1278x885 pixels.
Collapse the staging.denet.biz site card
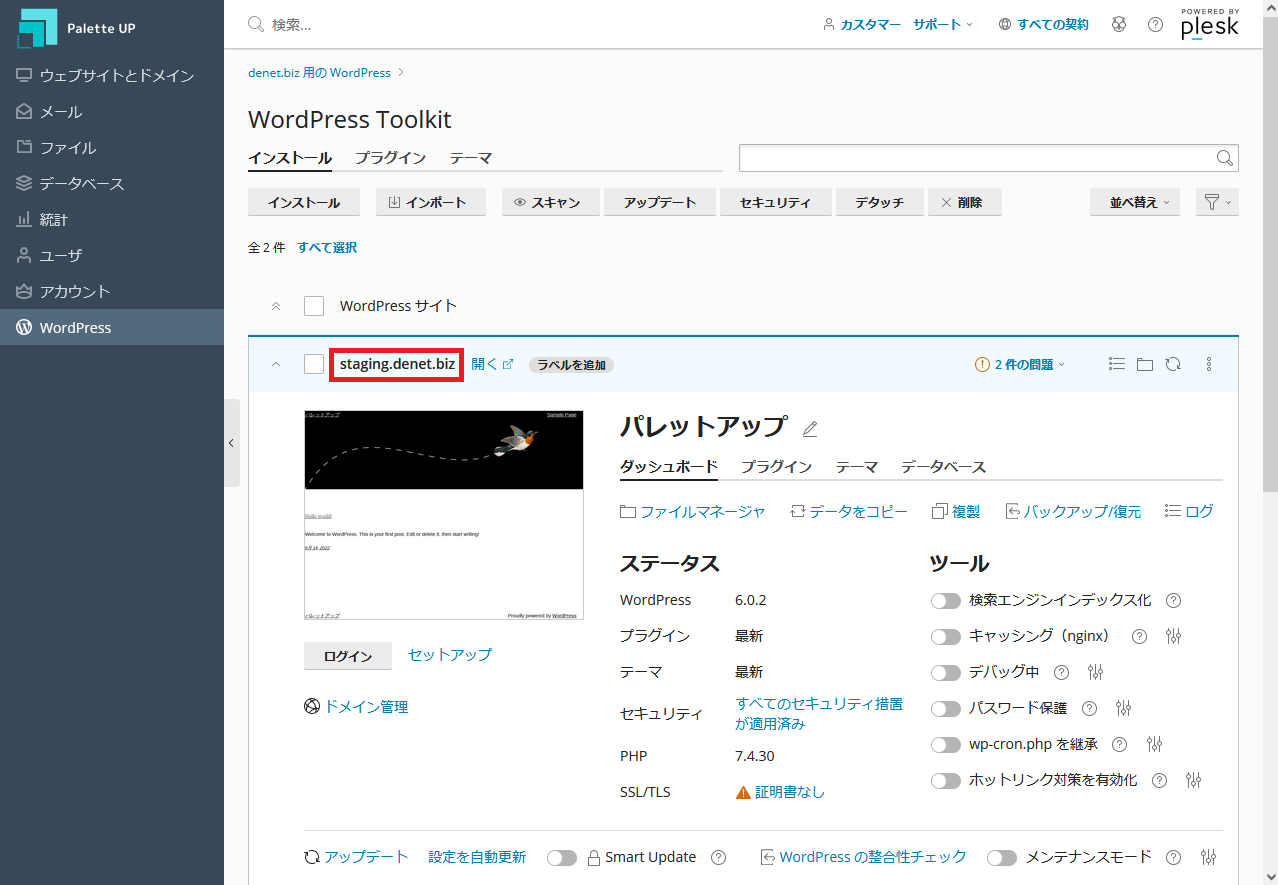coord(276,364)
